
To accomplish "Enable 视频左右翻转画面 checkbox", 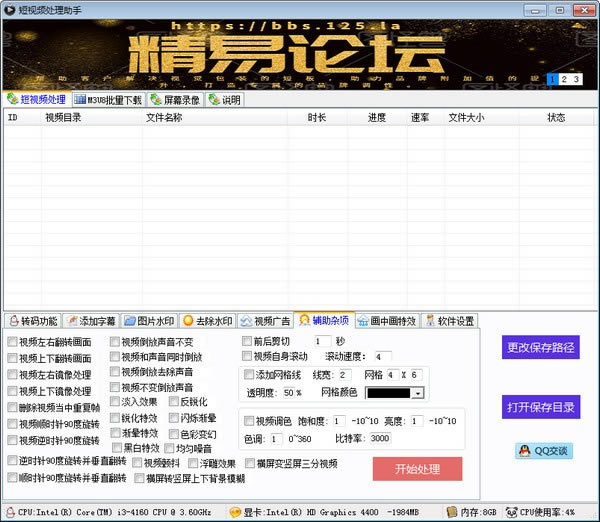I will click(x=12, y=342).
